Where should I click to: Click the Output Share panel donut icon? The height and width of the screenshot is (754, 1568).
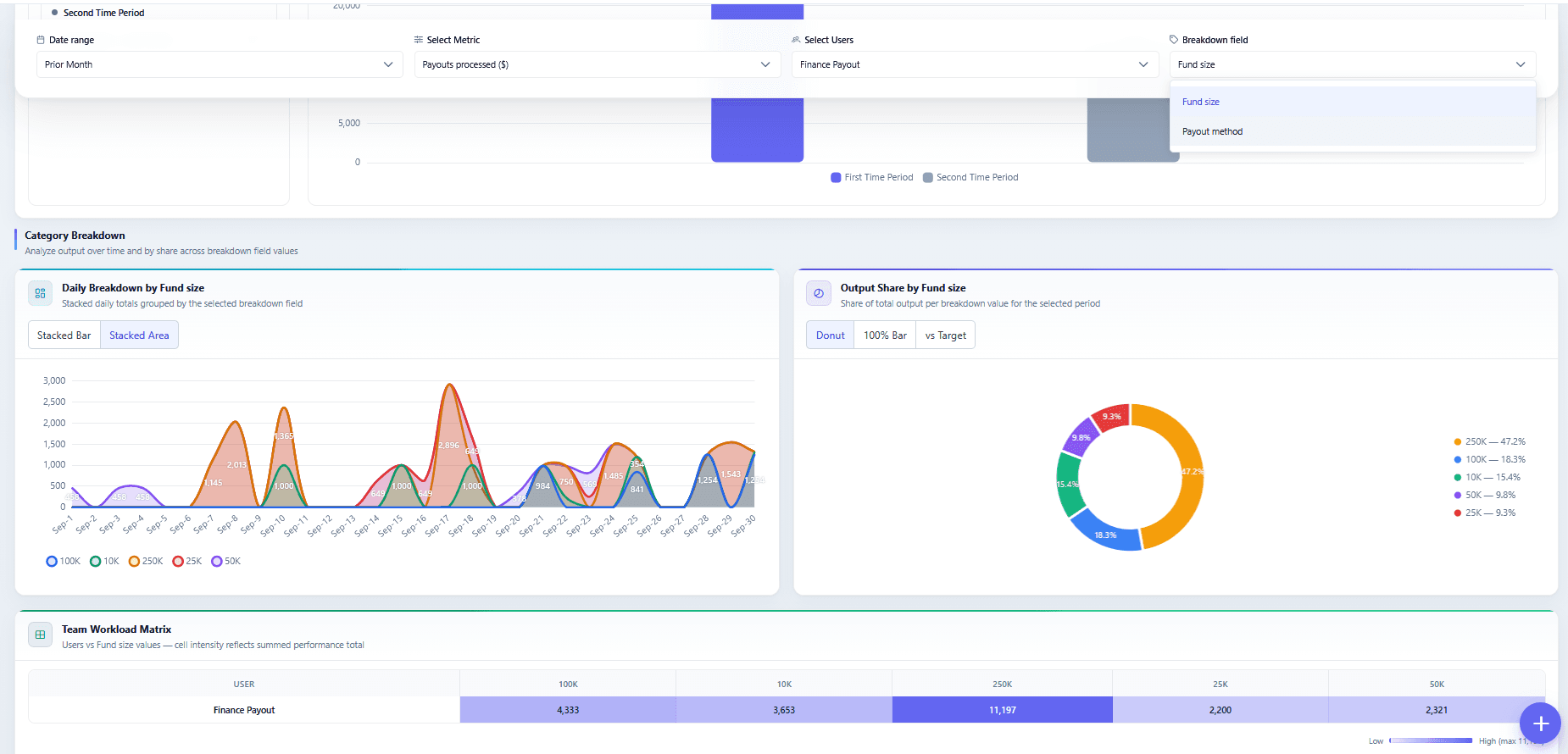(x=819, y=293)
